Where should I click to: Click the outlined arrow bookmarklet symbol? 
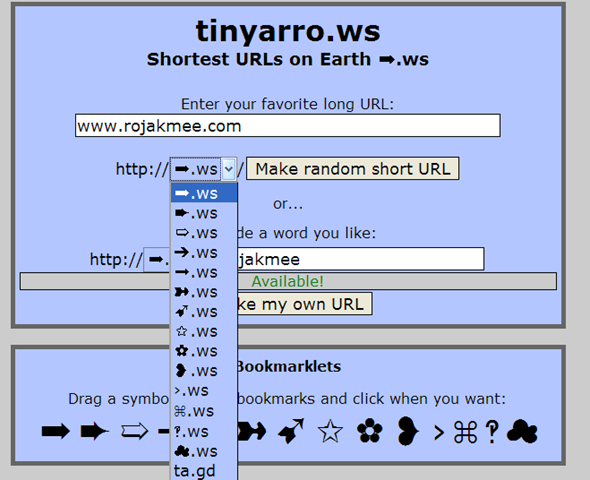click(x=134, y=431)
